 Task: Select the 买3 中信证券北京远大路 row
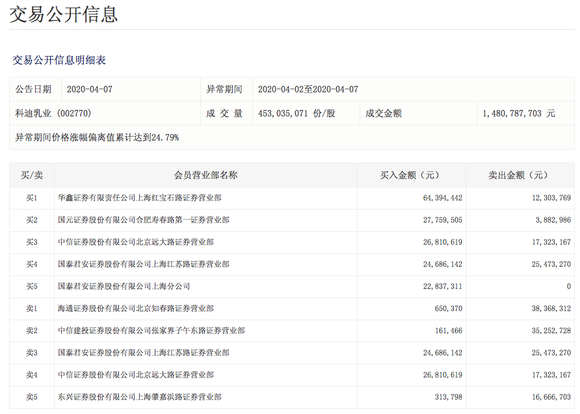coord(292,242)
